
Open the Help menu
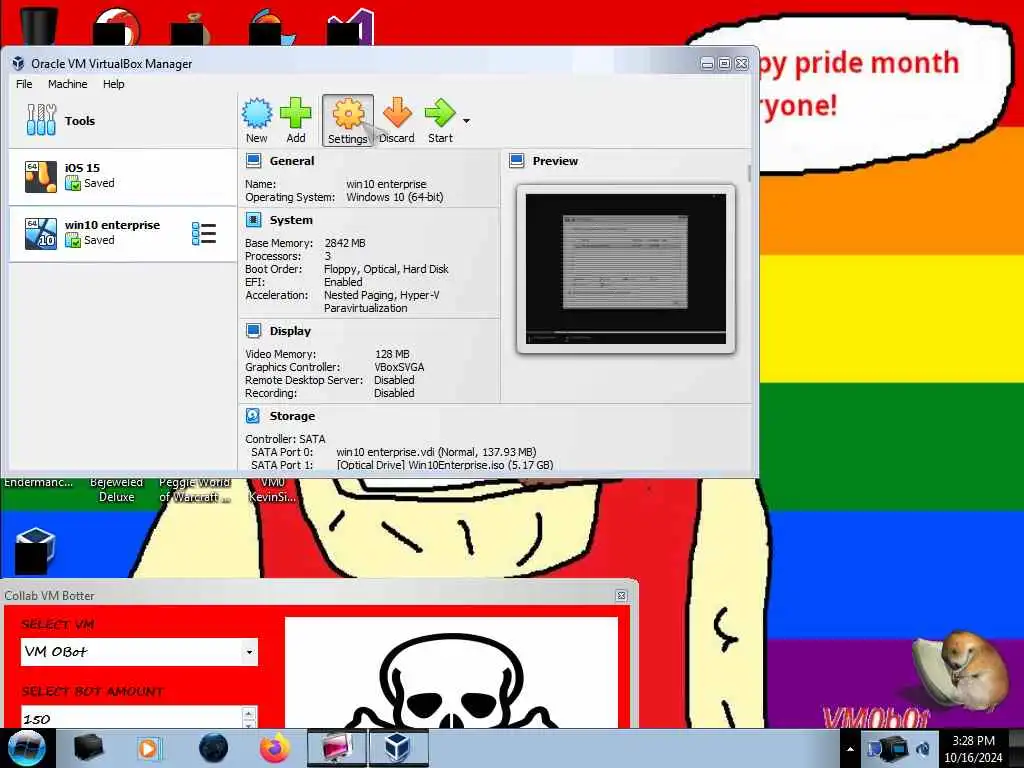click(114, 84)
